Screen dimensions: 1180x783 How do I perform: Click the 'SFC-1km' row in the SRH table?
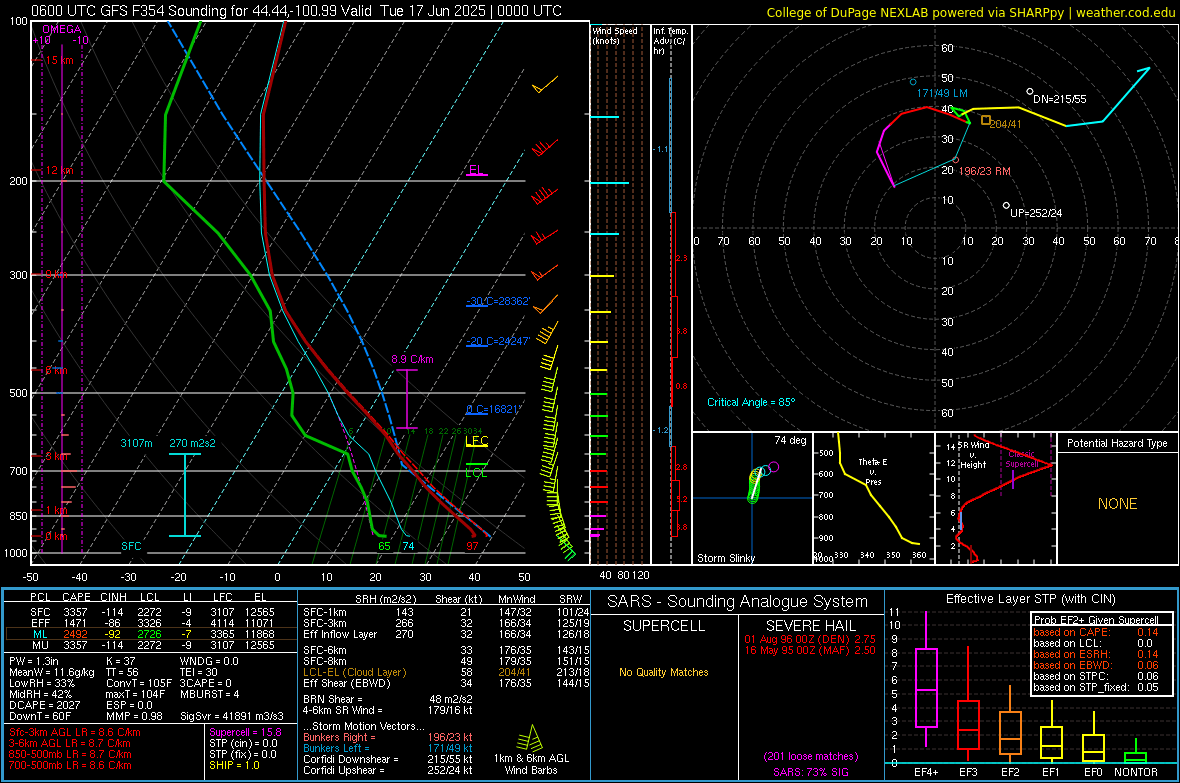click(444, 612)
